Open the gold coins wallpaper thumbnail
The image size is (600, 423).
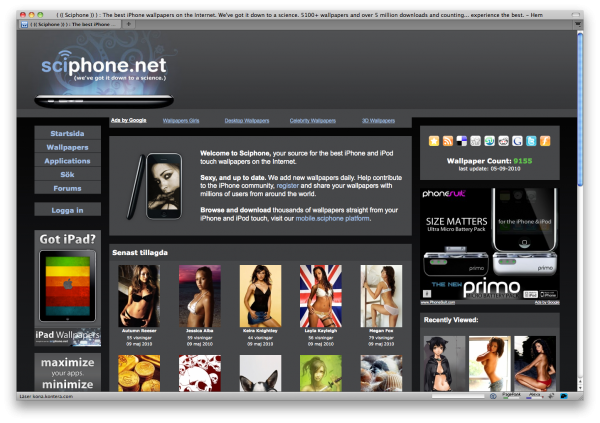139,373
